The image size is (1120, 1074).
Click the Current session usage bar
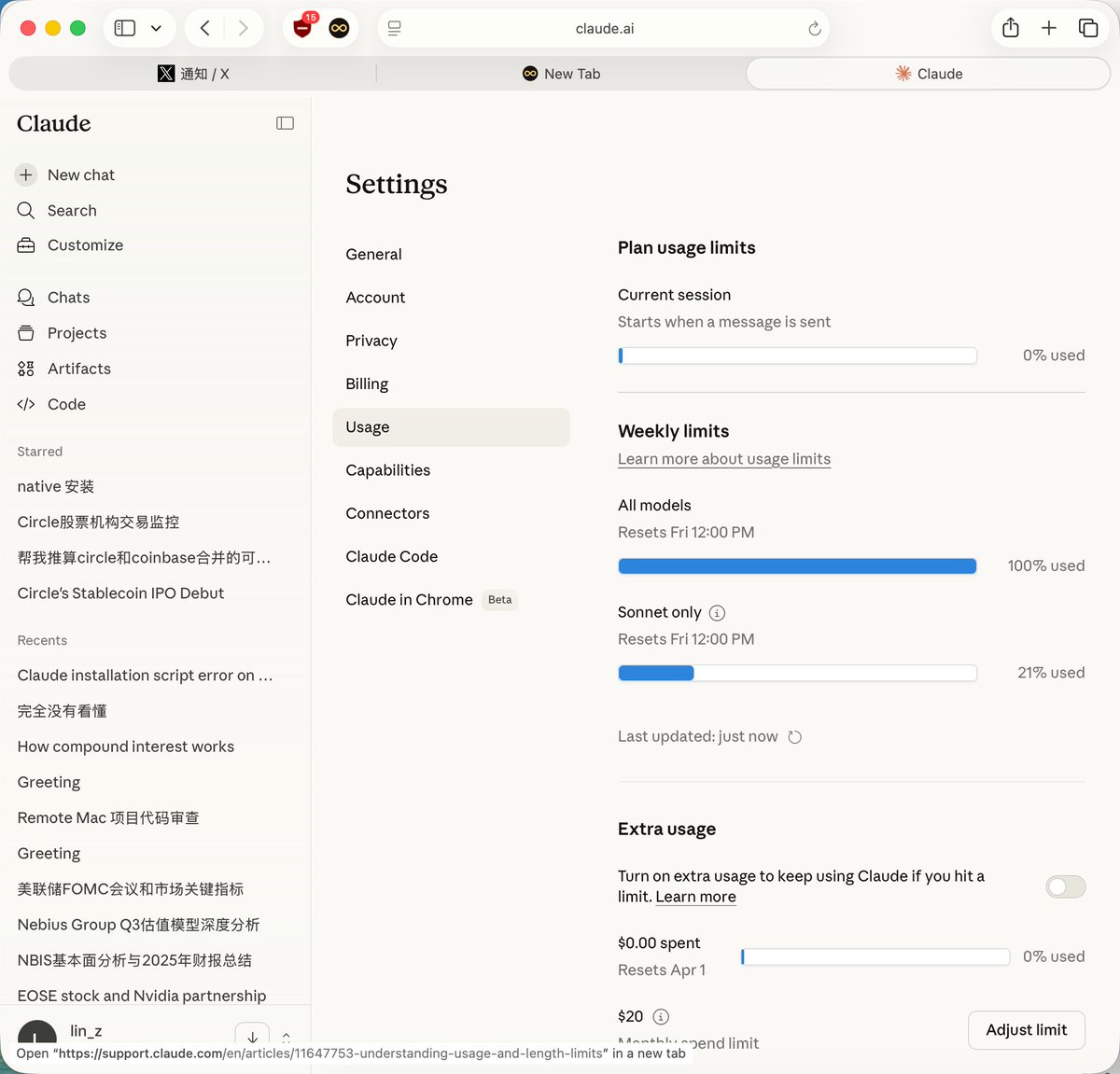(797, 356)
